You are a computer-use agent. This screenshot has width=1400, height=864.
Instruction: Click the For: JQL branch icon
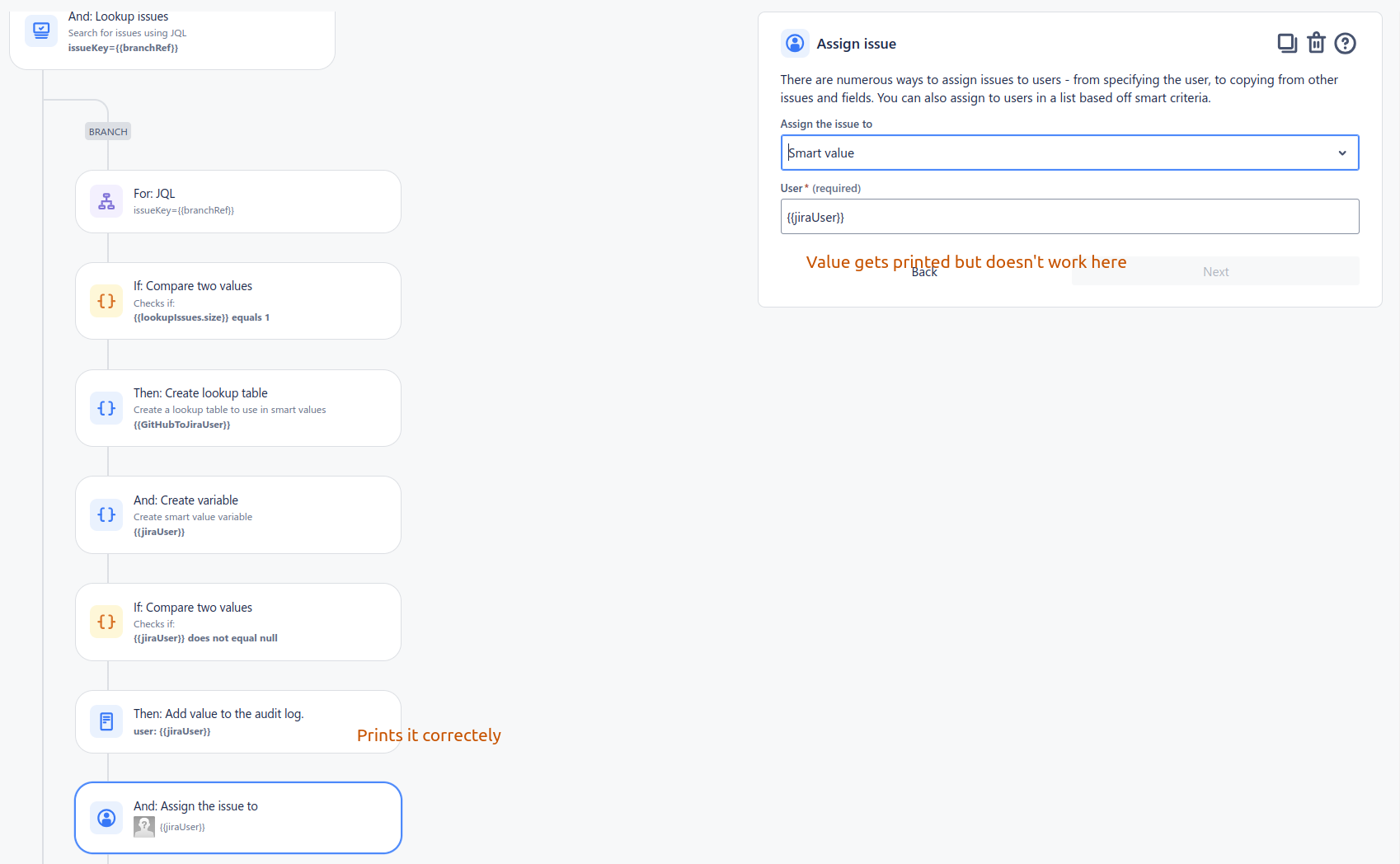pos(106,201)
